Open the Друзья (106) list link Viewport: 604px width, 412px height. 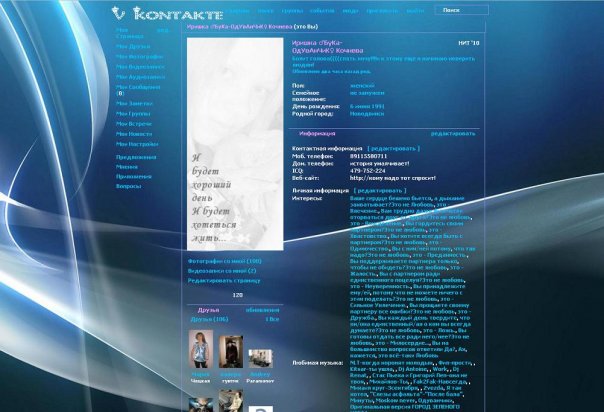[209, 320]
